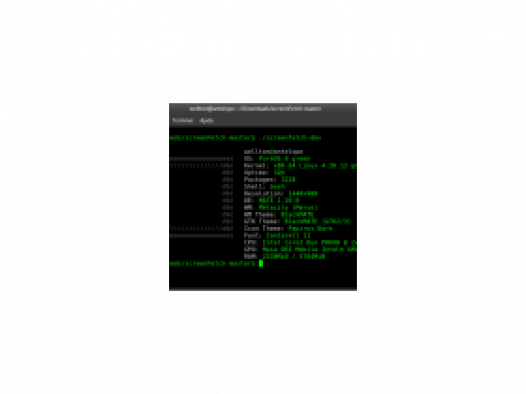Click the Shell line in the output
The height and width of the screenshot is (394, 526).
click(x=265, y=186)
